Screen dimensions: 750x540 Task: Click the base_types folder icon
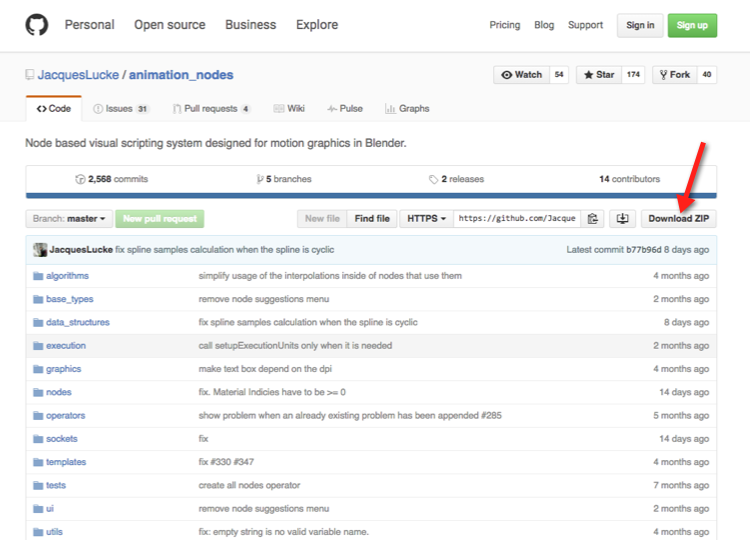pyautogui.click(x=38, y=299)
